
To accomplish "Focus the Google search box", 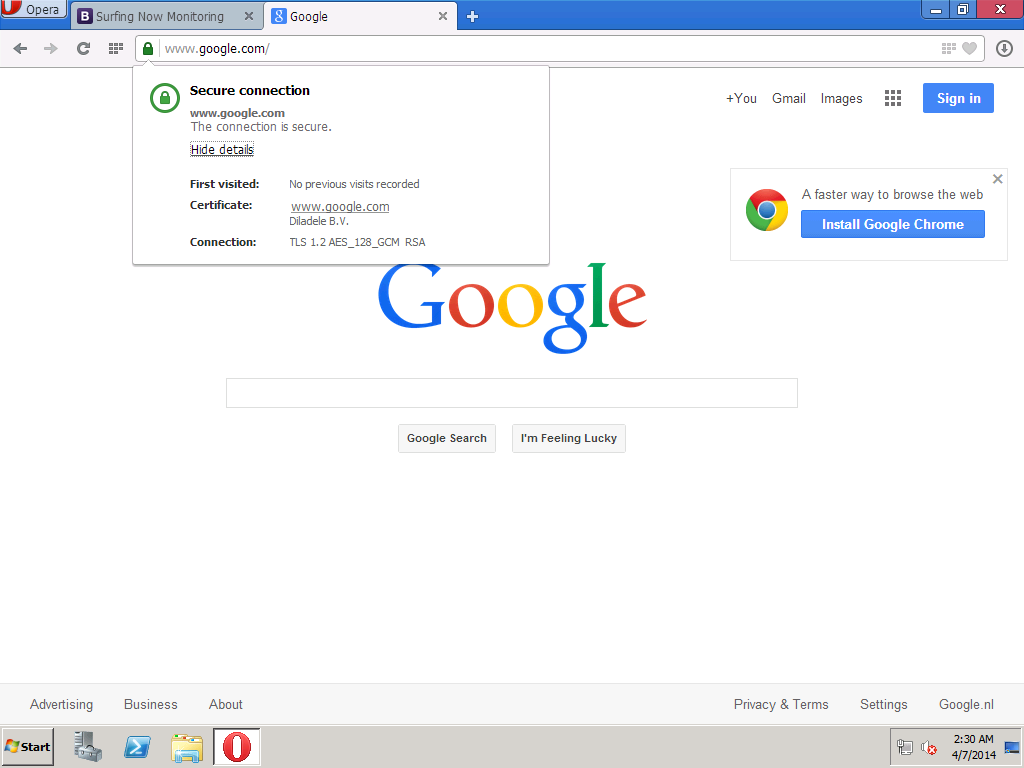I will pos(511,392).
